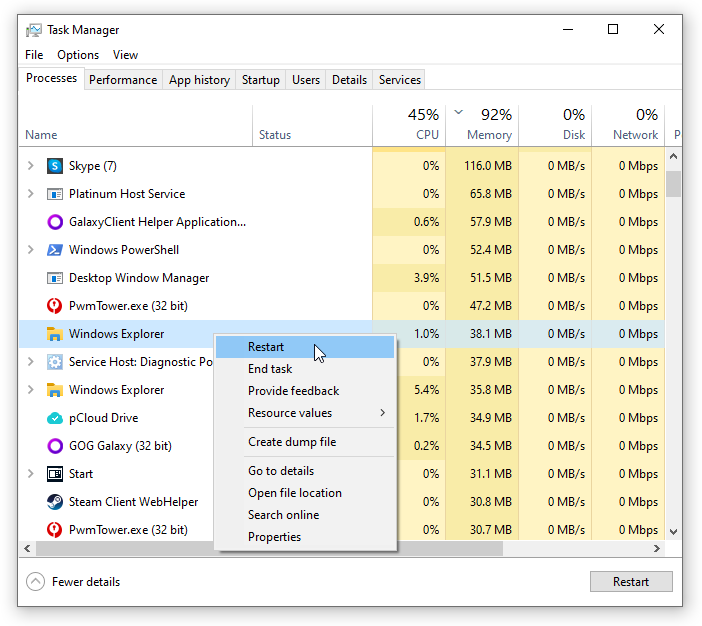Choose Go to details

tap(305, 471)
